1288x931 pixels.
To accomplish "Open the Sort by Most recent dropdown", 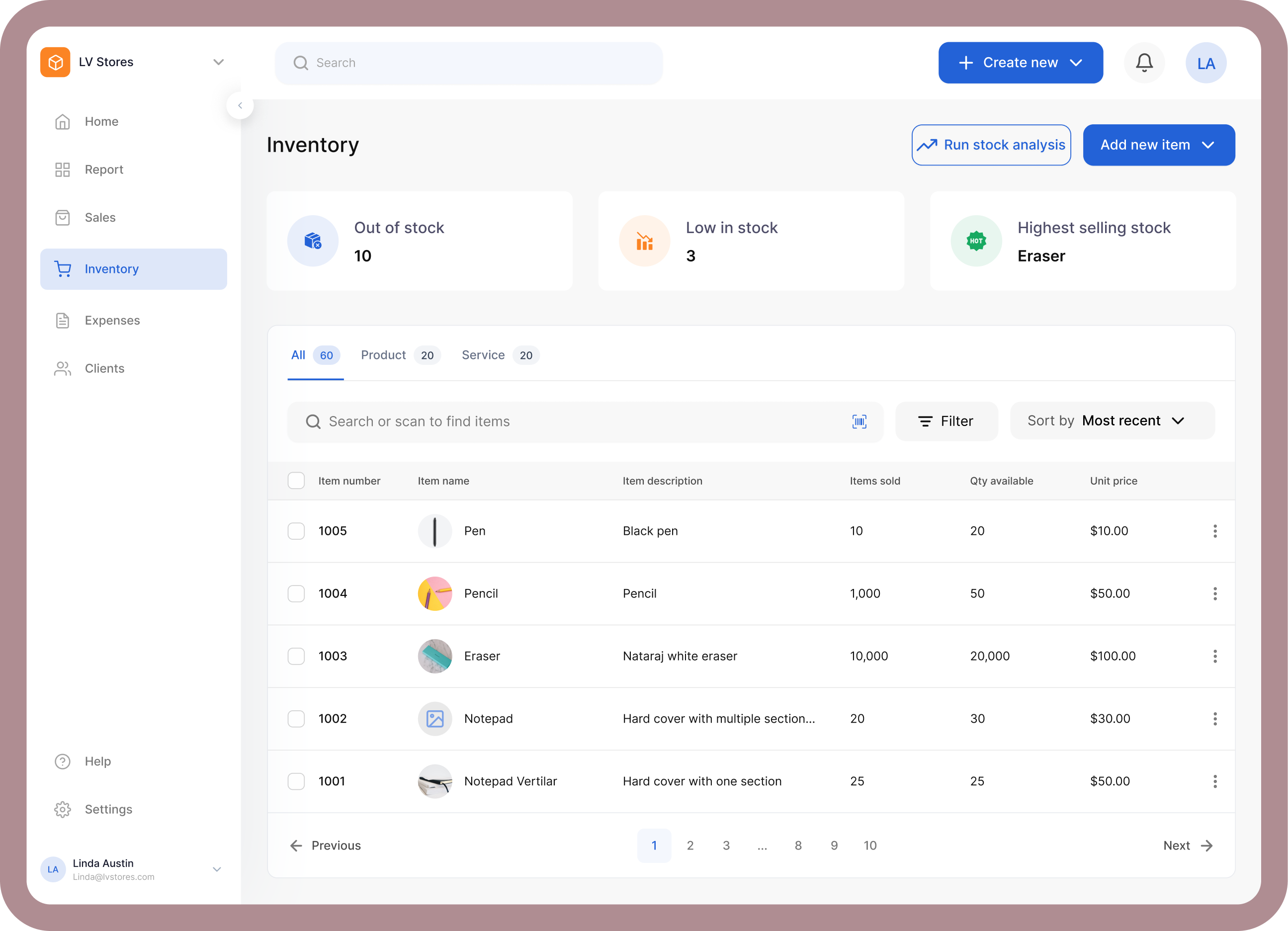I will (1112, 421).
